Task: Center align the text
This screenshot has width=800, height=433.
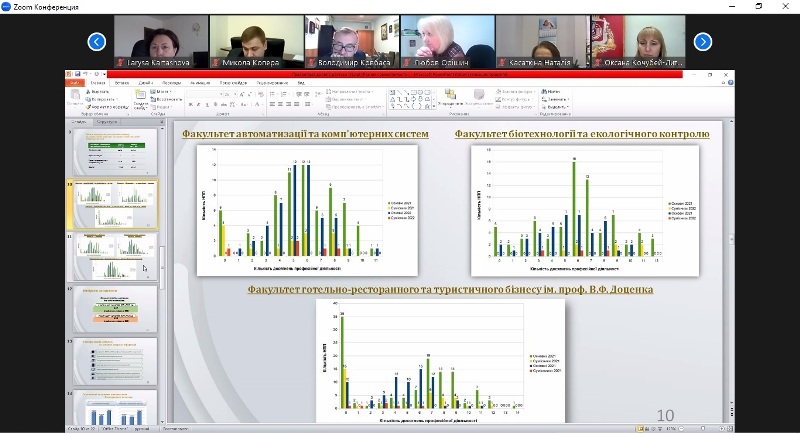Action: click(x=280, y=104)
